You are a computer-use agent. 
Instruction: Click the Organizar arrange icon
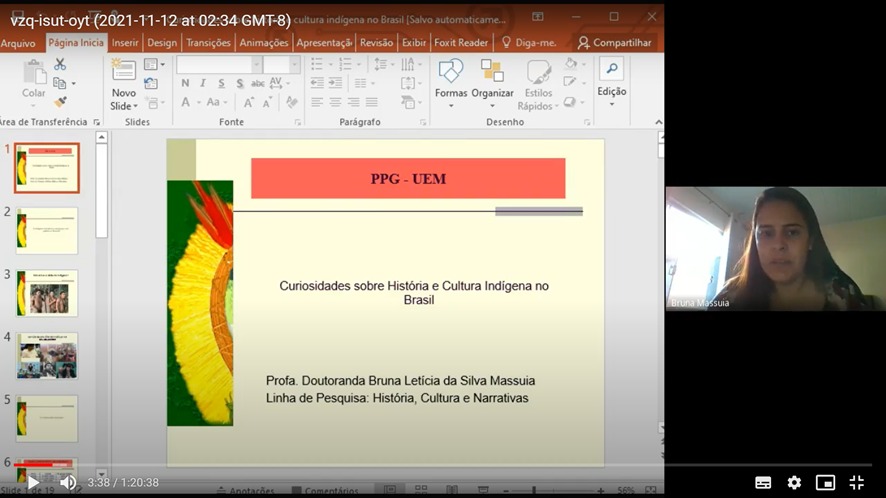click(492, 71)
